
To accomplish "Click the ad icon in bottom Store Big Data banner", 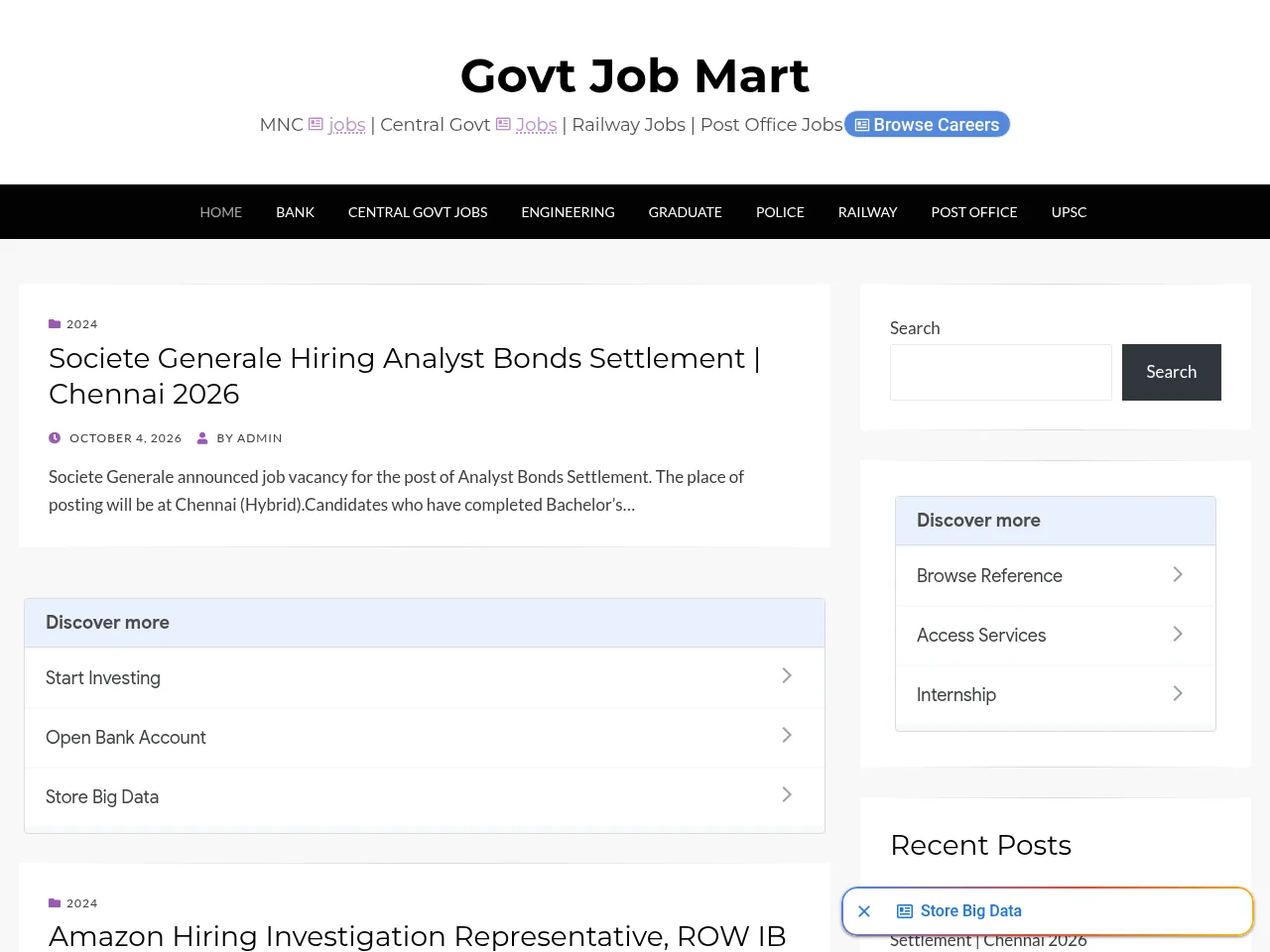I will (905, 911).
